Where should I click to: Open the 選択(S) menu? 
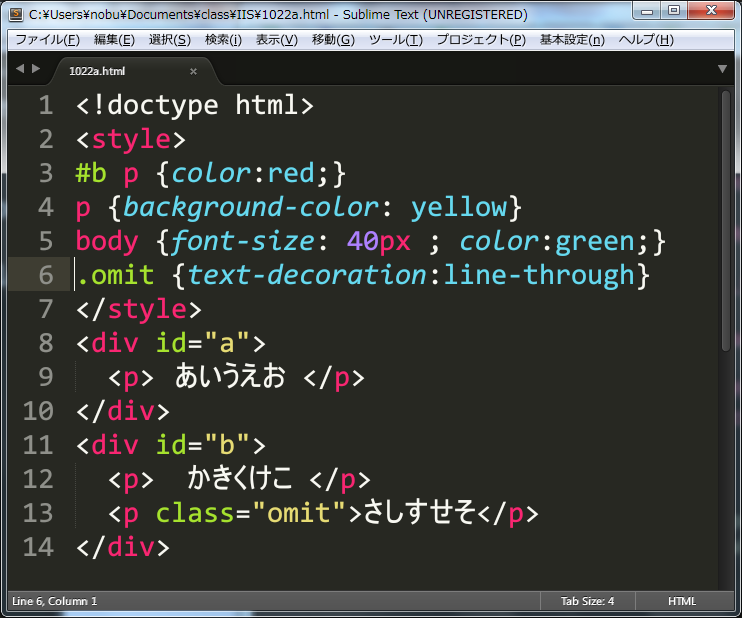pyautogui.click(x=169, y=40)
